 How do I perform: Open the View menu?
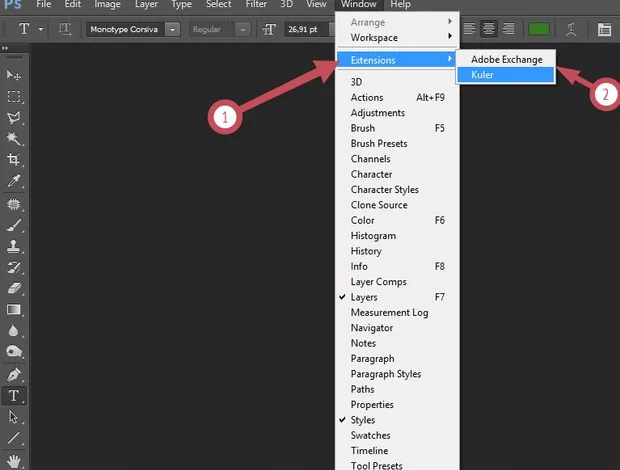point(316,4)
